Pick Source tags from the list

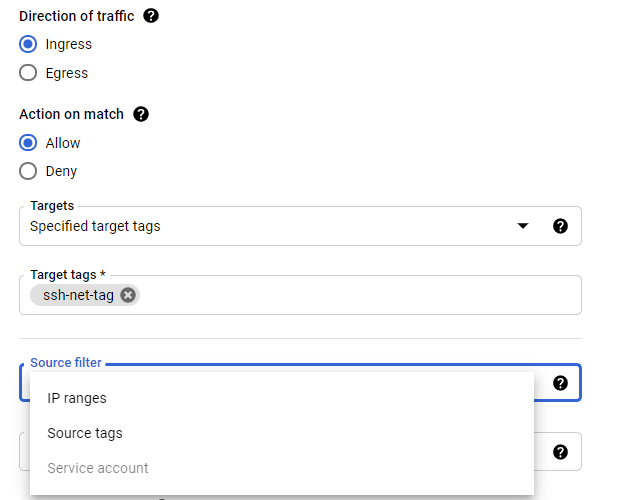85,433
